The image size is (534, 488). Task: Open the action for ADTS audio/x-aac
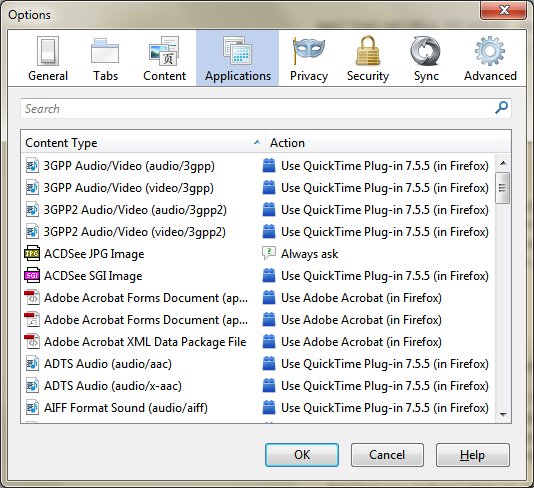[385, 386]
